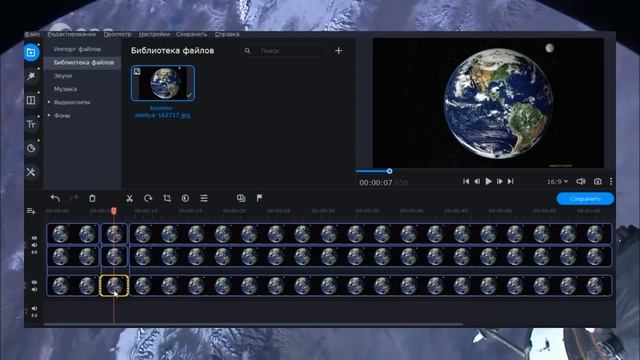Screen dimensions: 640x360
Task: Open the Настройки menu
Action: point(154,34)
